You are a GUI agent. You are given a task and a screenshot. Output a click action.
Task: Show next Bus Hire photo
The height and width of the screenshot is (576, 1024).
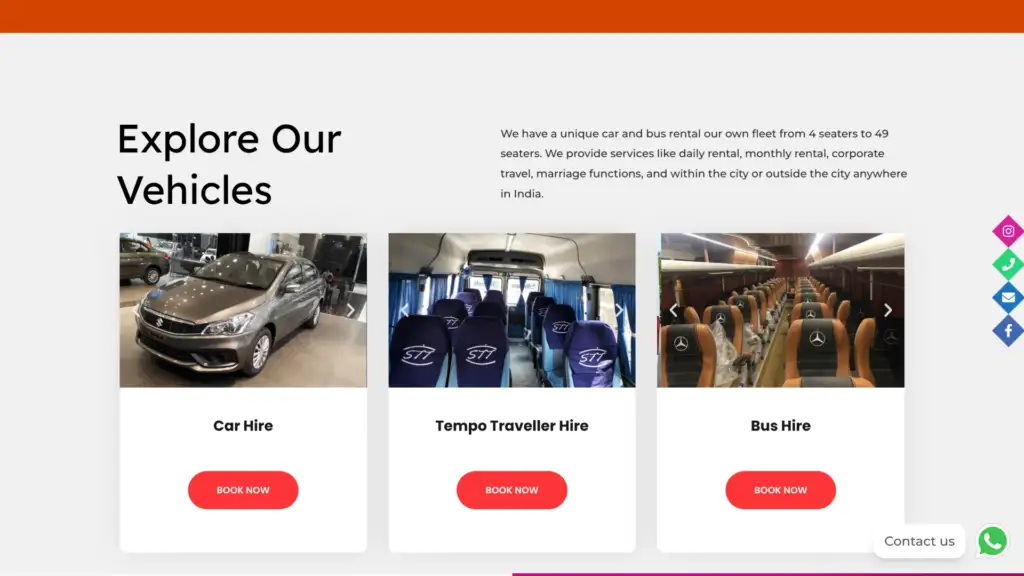click(x=888, y=310)
